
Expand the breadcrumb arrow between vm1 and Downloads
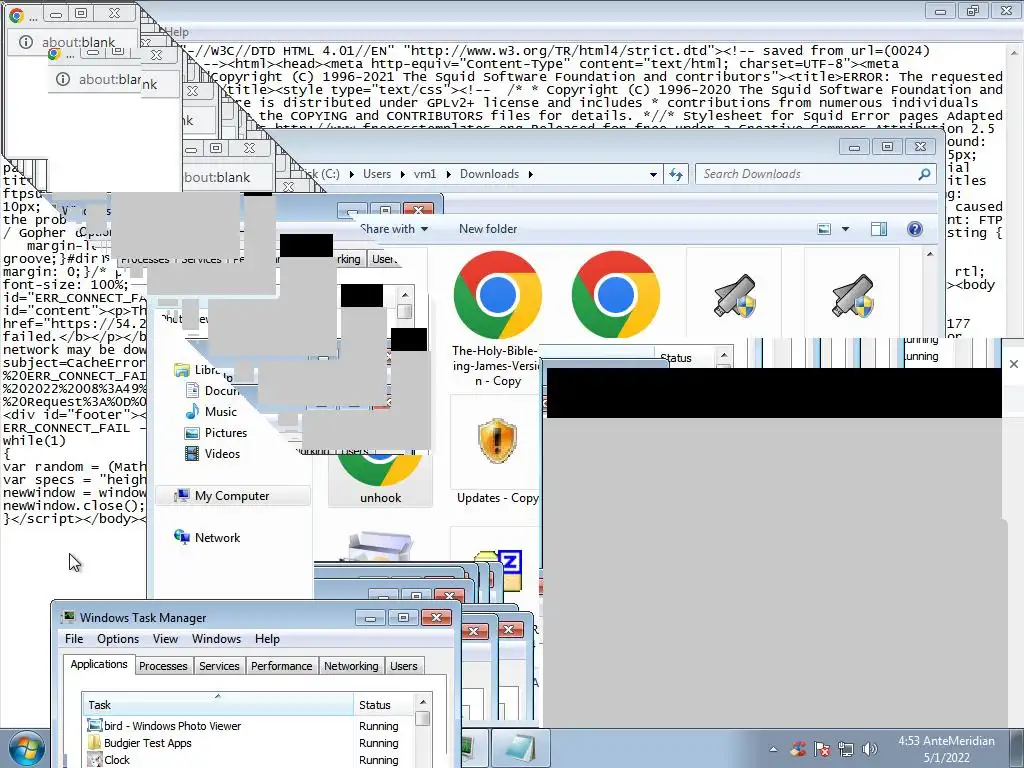pos(449,174)
